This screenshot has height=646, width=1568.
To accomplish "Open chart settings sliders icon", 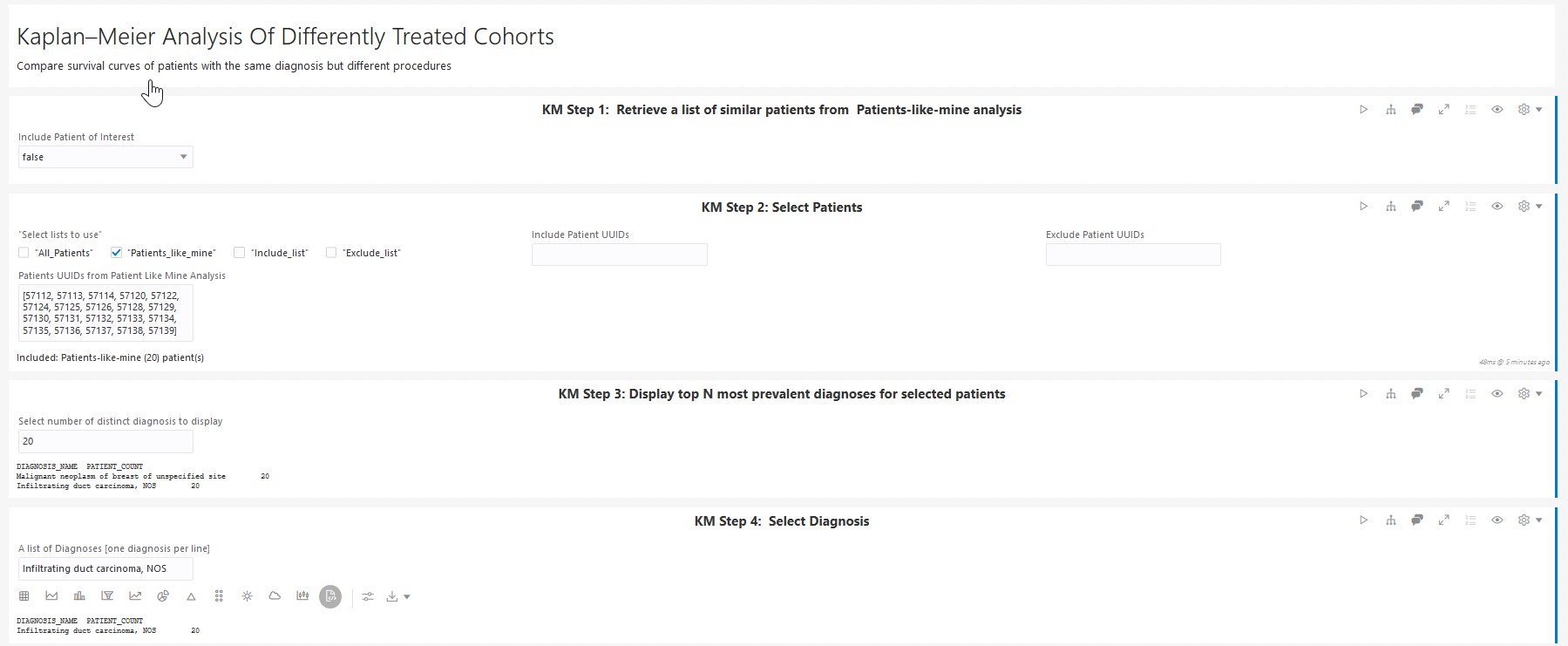I will pos(368,596).
